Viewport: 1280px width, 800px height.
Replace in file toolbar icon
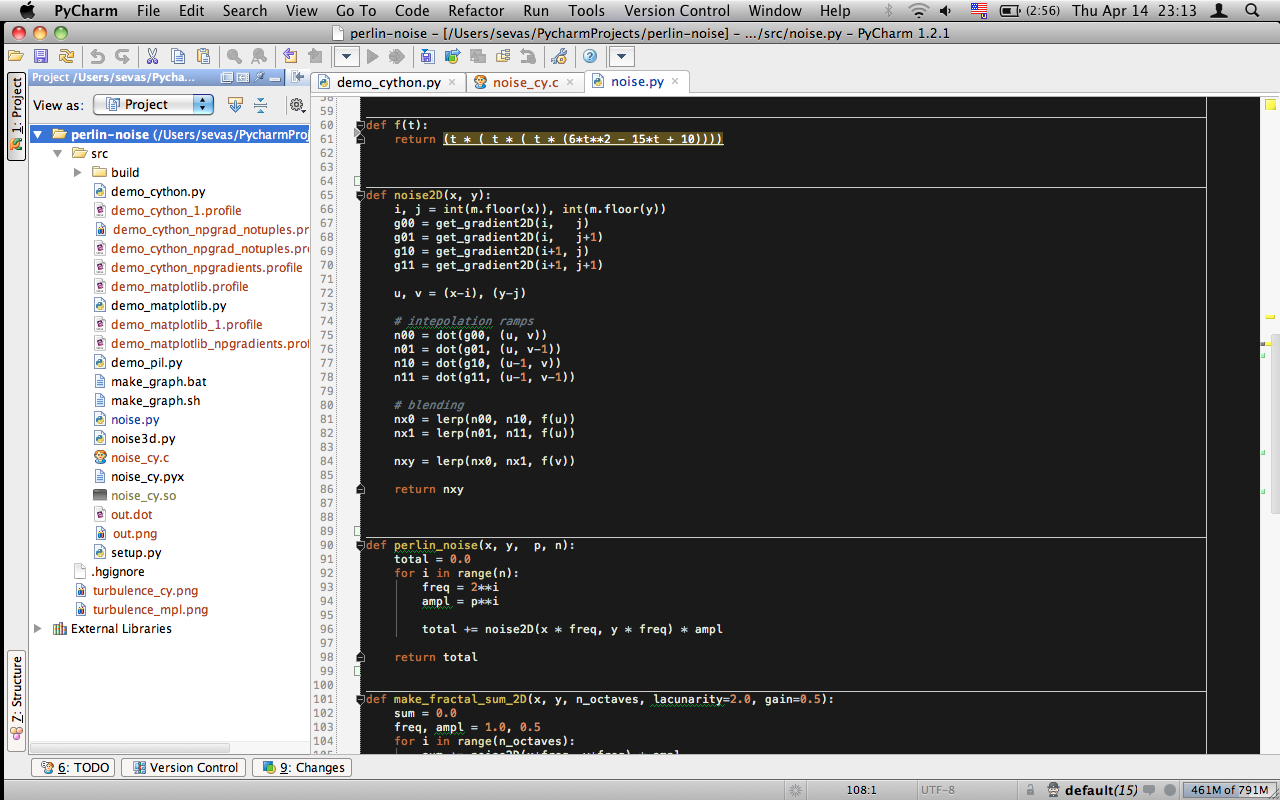[258, 57]
